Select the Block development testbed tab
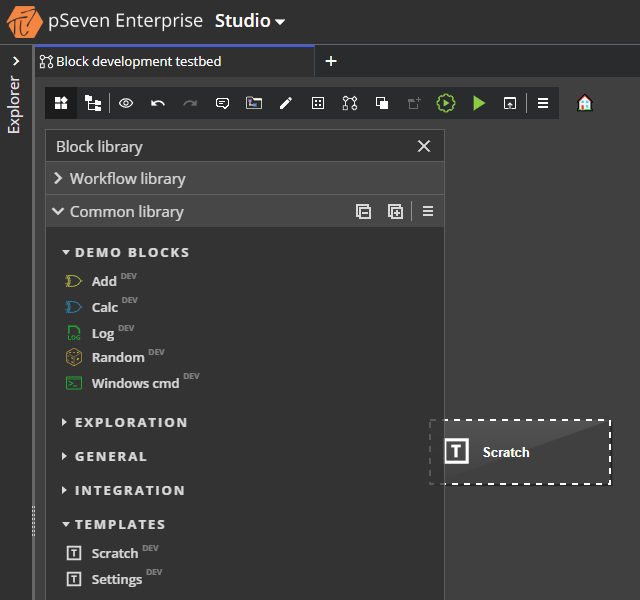Image resolution: width=640 pixels, height=600 pixels. coord(138,61)
